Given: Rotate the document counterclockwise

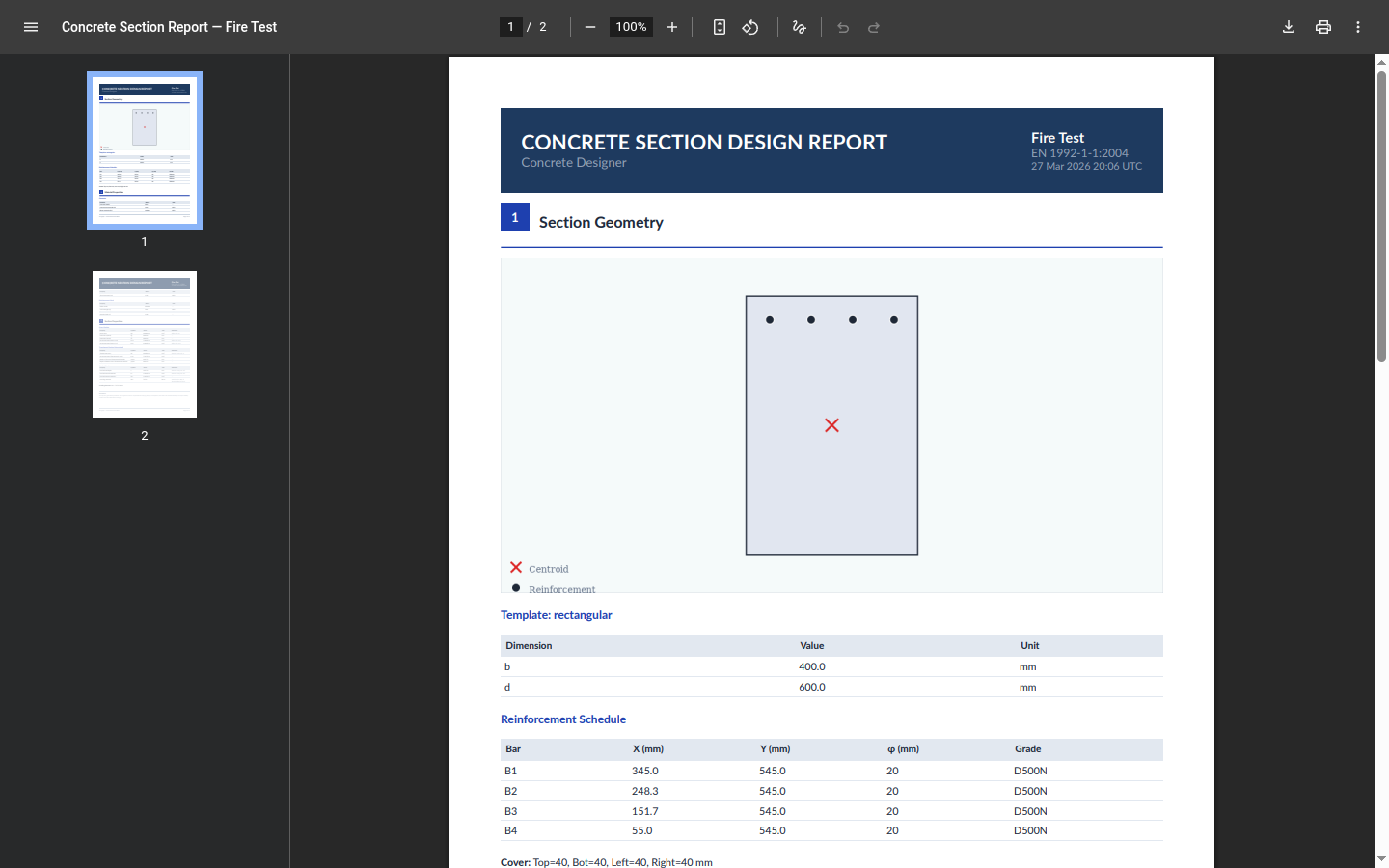Looking at the screenshot, I should coord(750,27).
